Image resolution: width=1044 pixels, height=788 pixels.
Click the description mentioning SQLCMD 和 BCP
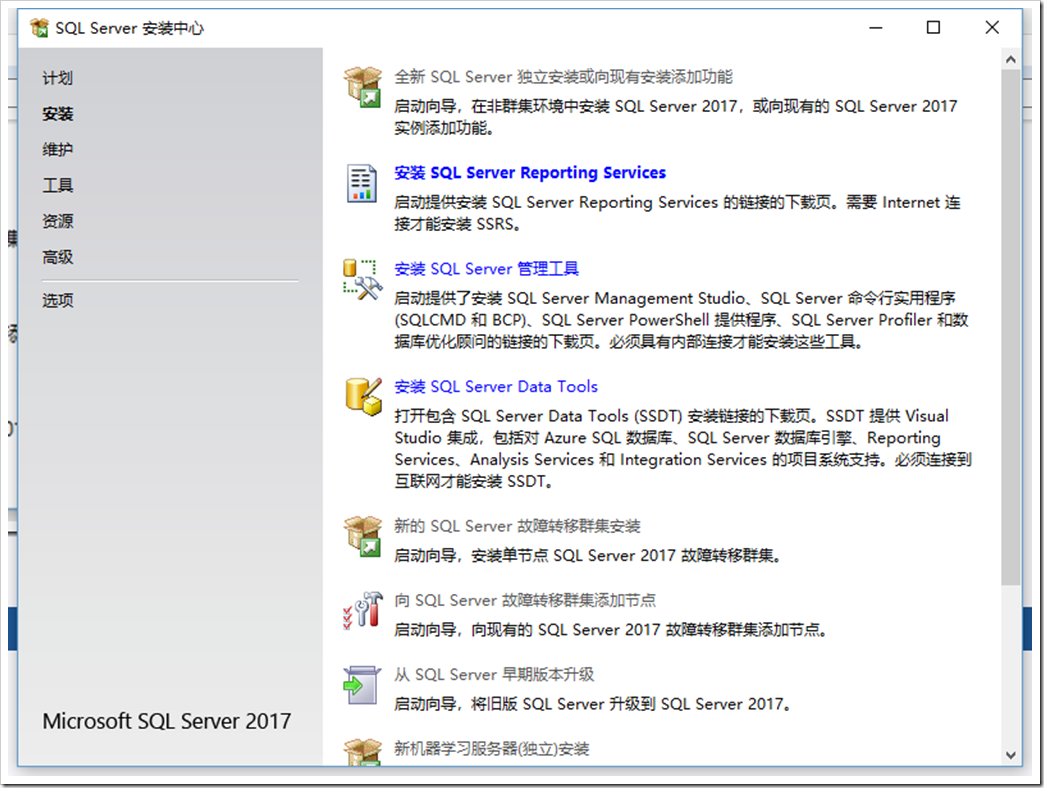tap(681, 320)
